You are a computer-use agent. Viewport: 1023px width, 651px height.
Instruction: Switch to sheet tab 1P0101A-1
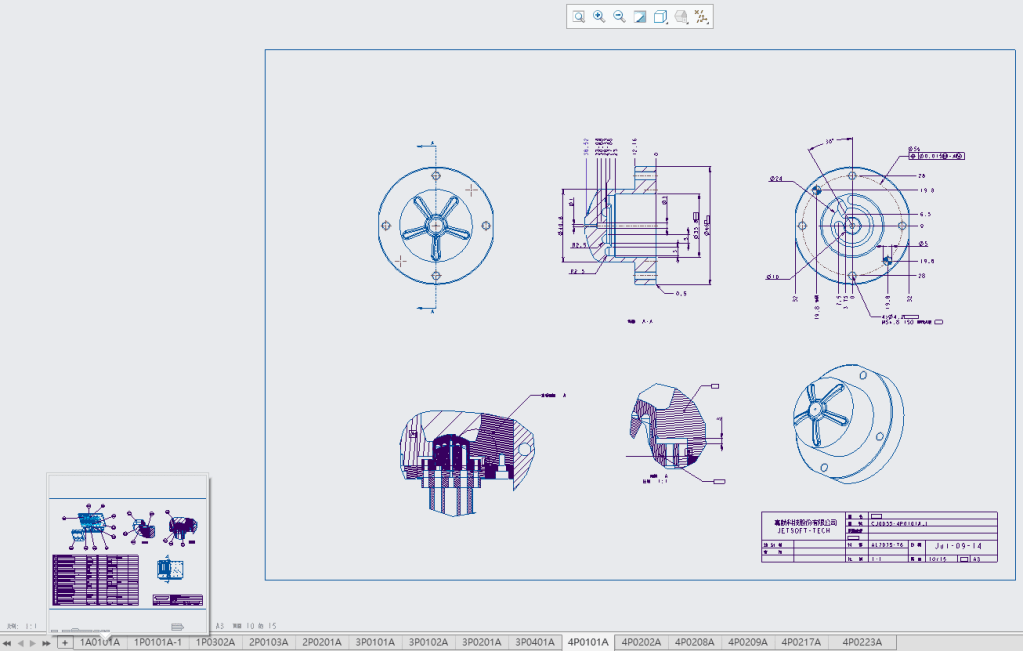158,642
